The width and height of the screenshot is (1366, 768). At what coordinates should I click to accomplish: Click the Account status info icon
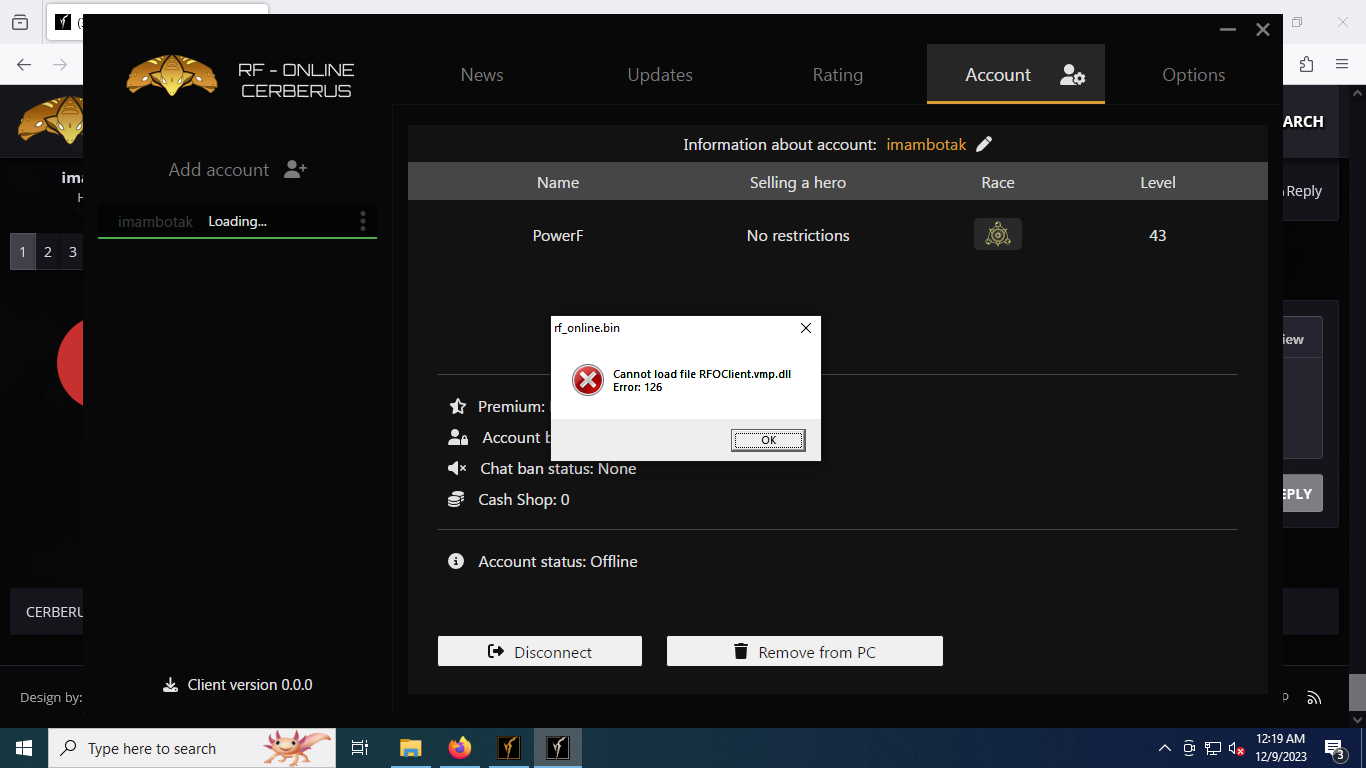click(456, 561)
